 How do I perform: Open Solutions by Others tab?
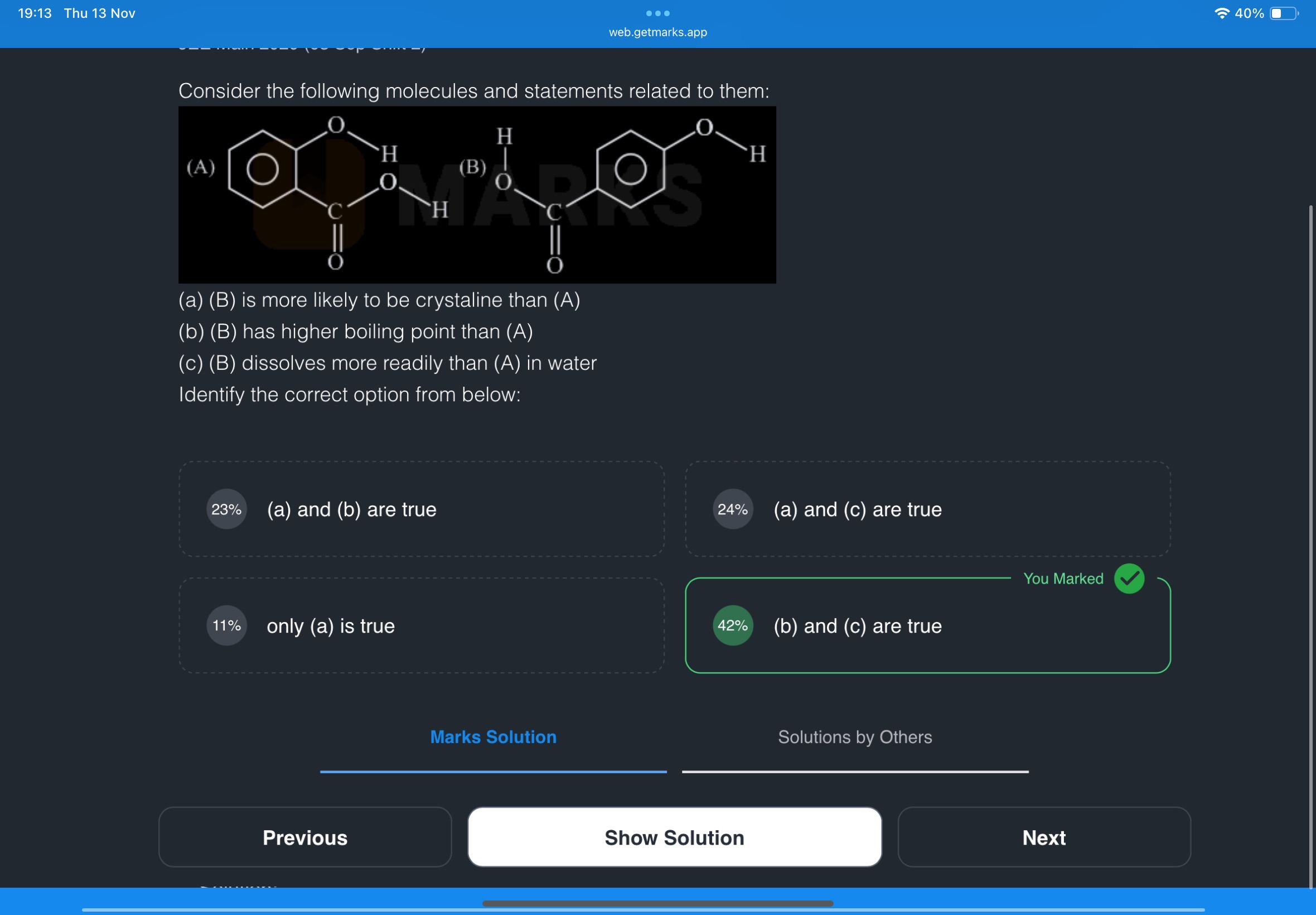(x=854, y=737)
